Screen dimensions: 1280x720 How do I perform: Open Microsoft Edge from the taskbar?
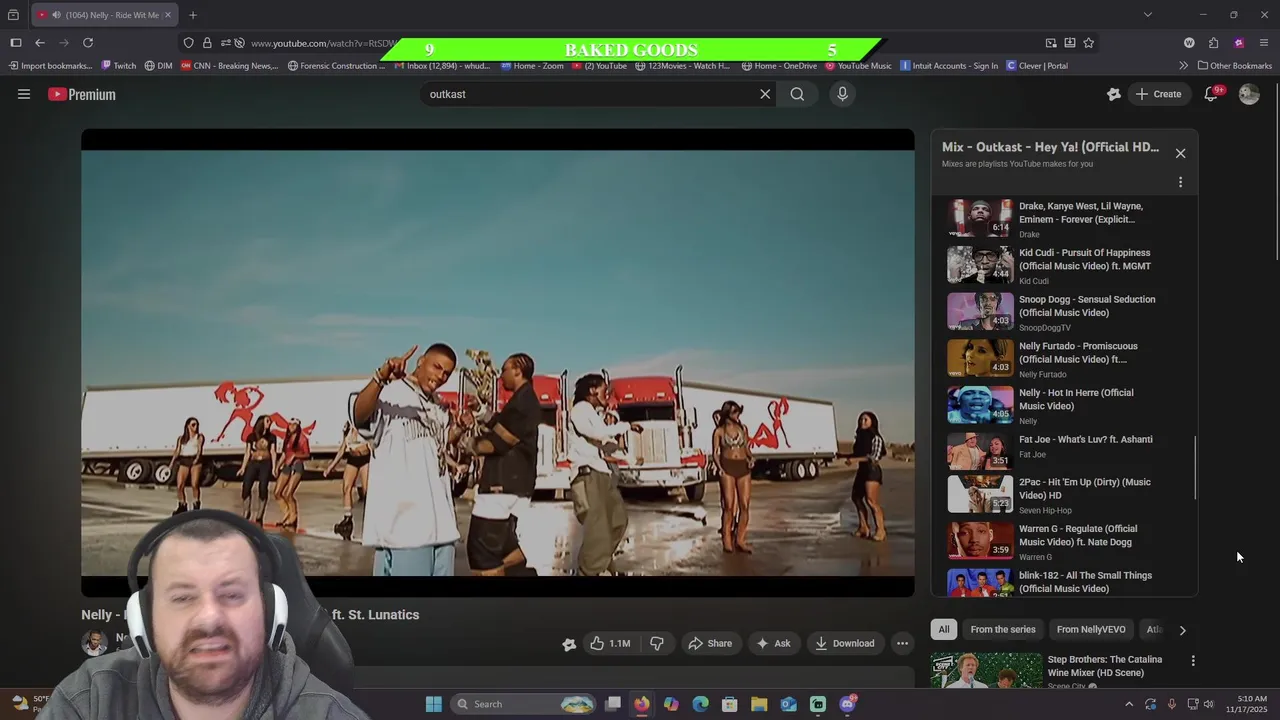pyautogui.click(x=700, y=704)
